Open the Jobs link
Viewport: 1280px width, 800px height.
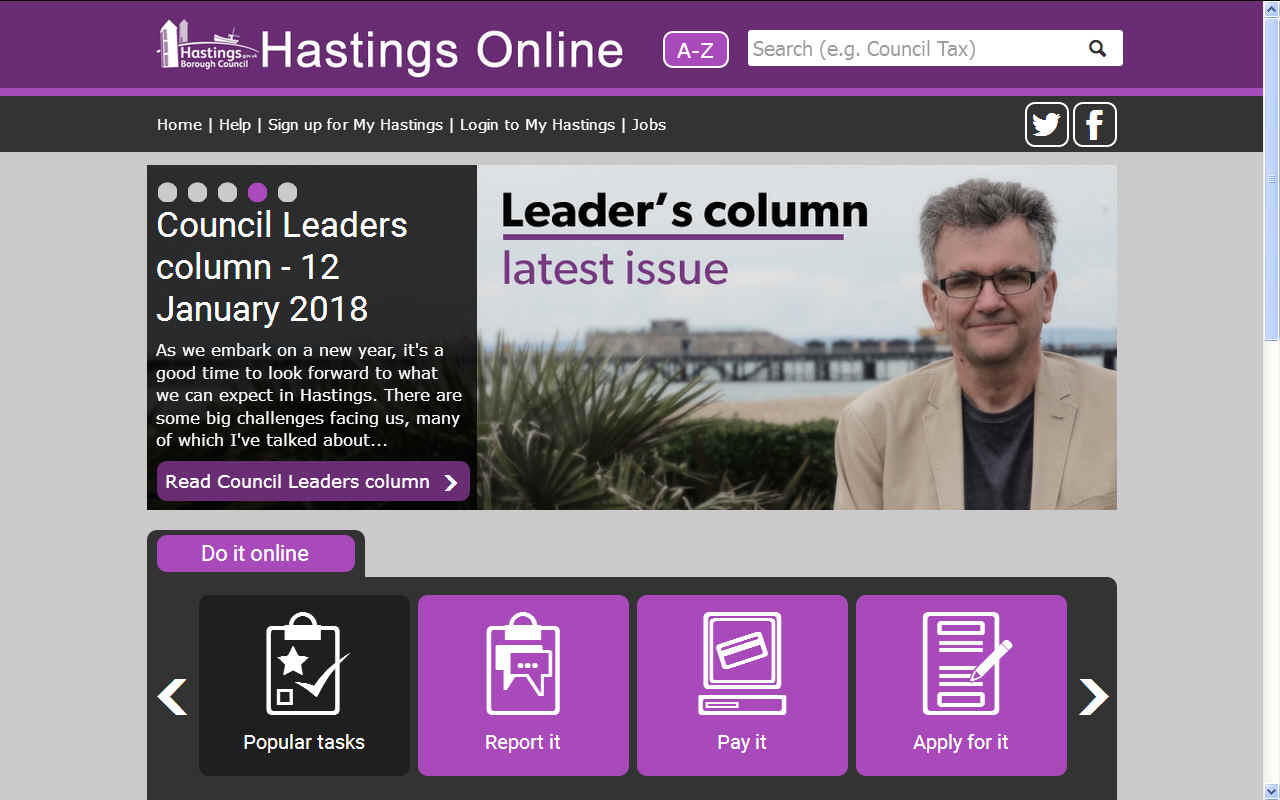pyautogui.click(x=649, y=125)
